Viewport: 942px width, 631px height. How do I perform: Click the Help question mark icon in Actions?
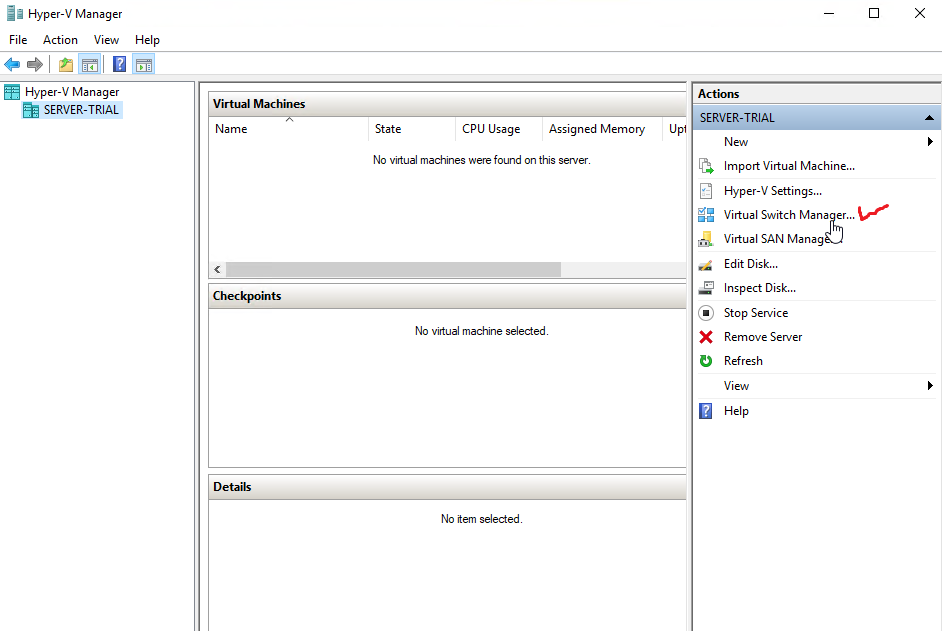(x=706, y=411)
